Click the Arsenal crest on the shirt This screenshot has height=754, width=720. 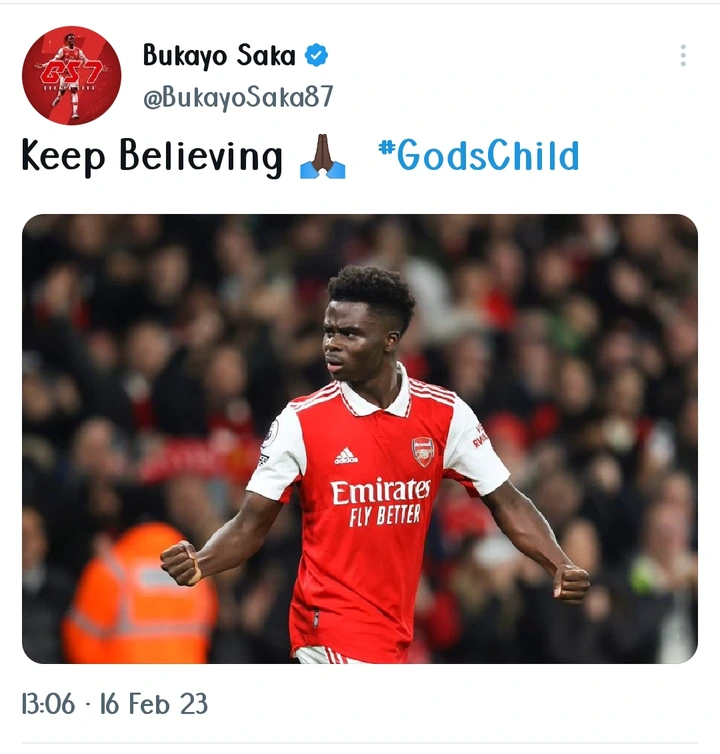[x=423, y=452]
